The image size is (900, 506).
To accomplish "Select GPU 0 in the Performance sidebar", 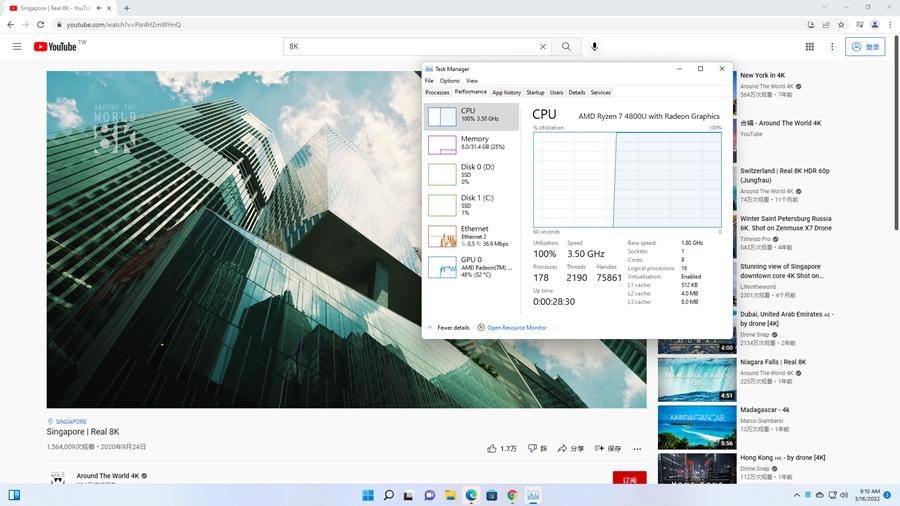I will point(471,266).
